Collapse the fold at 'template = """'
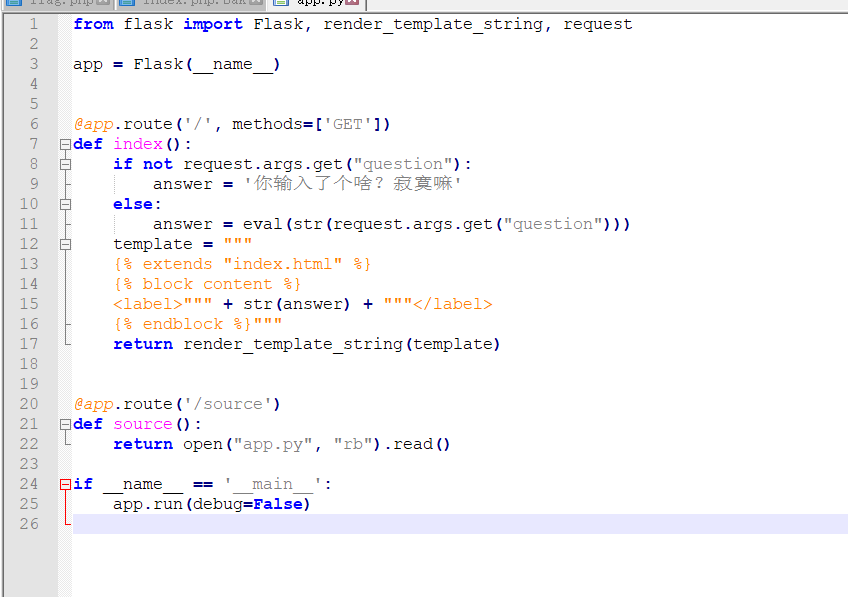848x597 pixels. 65,244
